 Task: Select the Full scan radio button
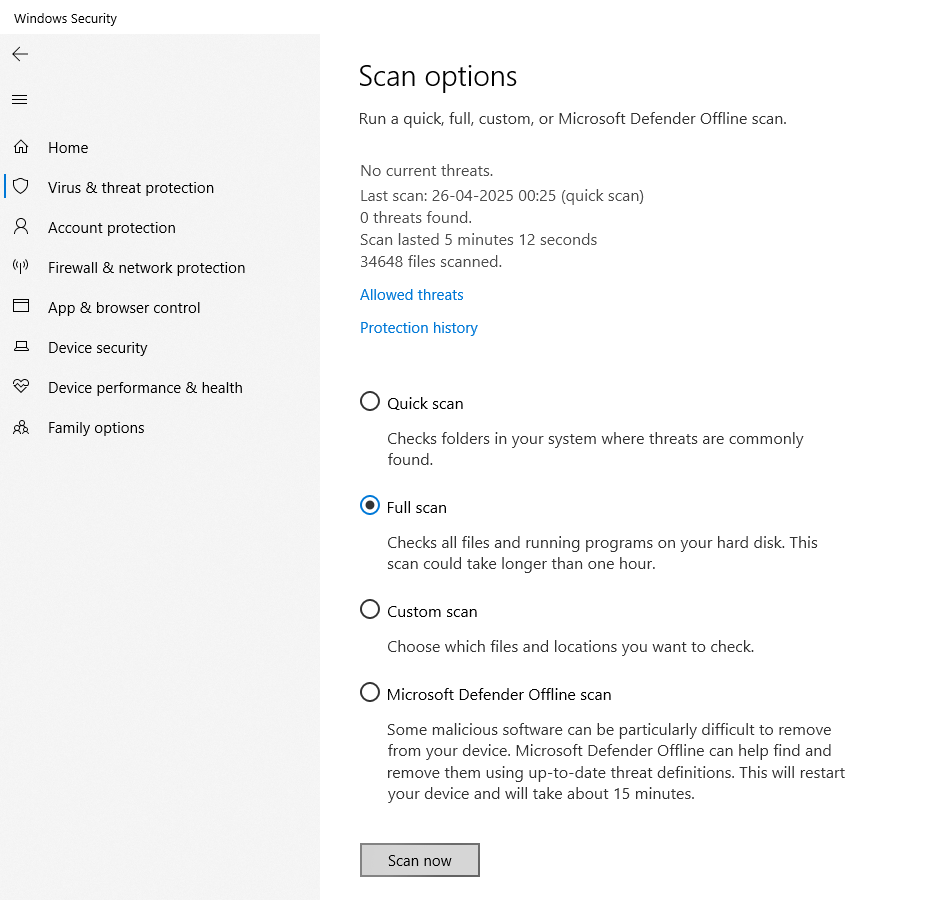[x=370, y=505]
